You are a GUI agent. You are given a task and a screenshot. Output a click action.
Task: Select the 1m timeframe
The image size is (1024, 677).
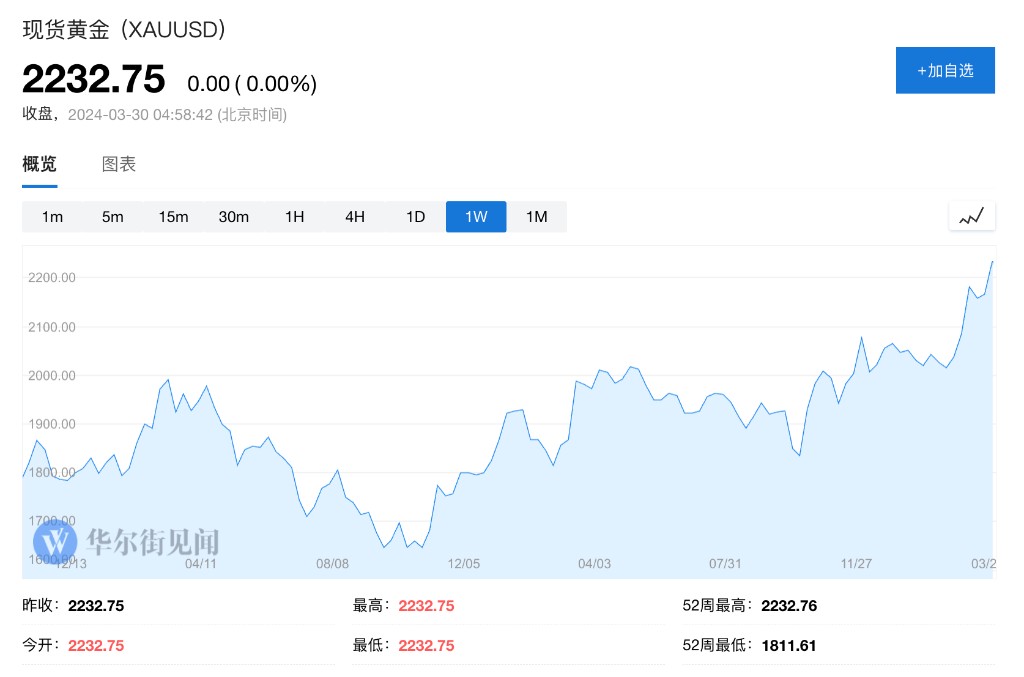coord(52,217)
